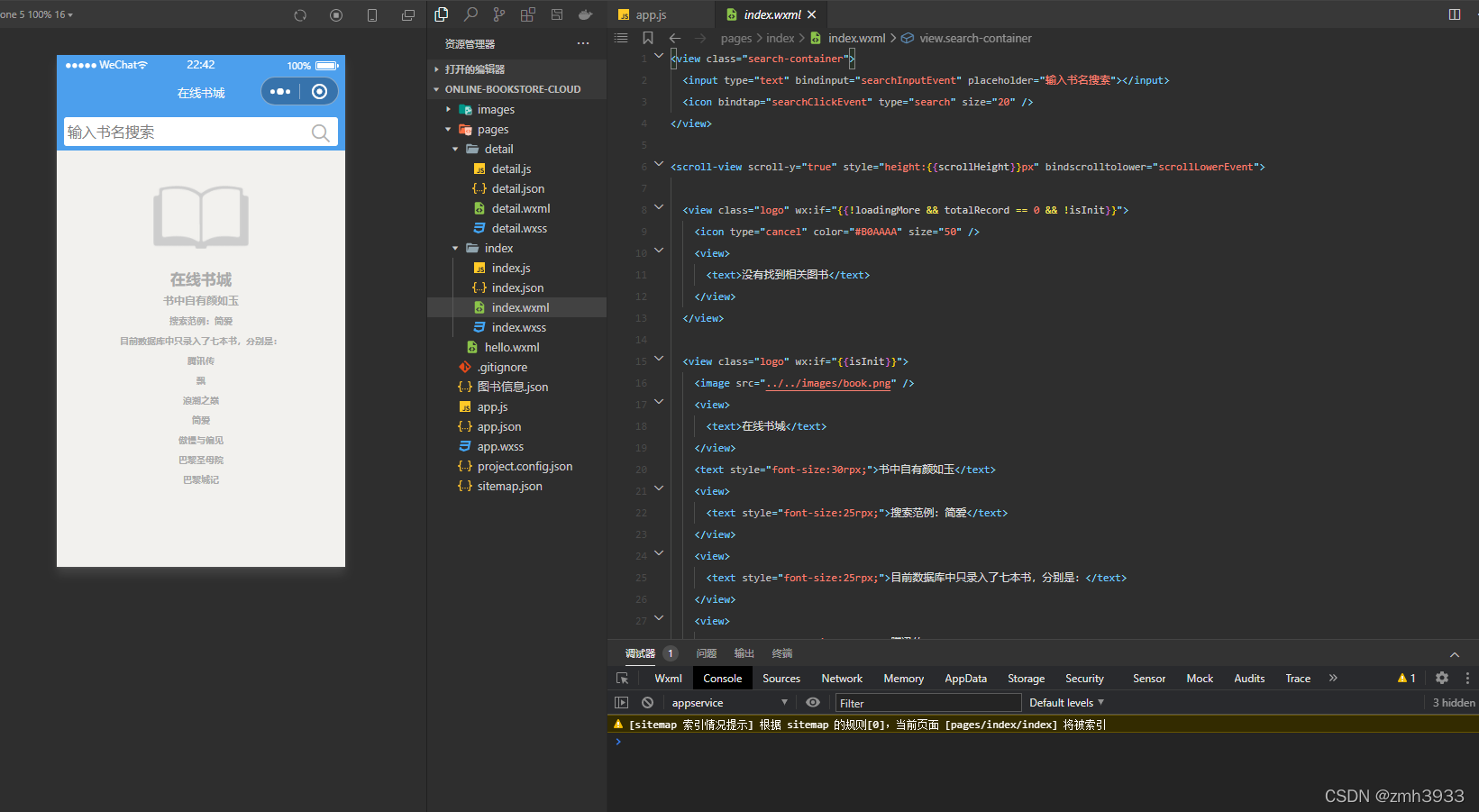Click the editor layout icon beside Extensions
1479x812 pixels.
[557, 14]
